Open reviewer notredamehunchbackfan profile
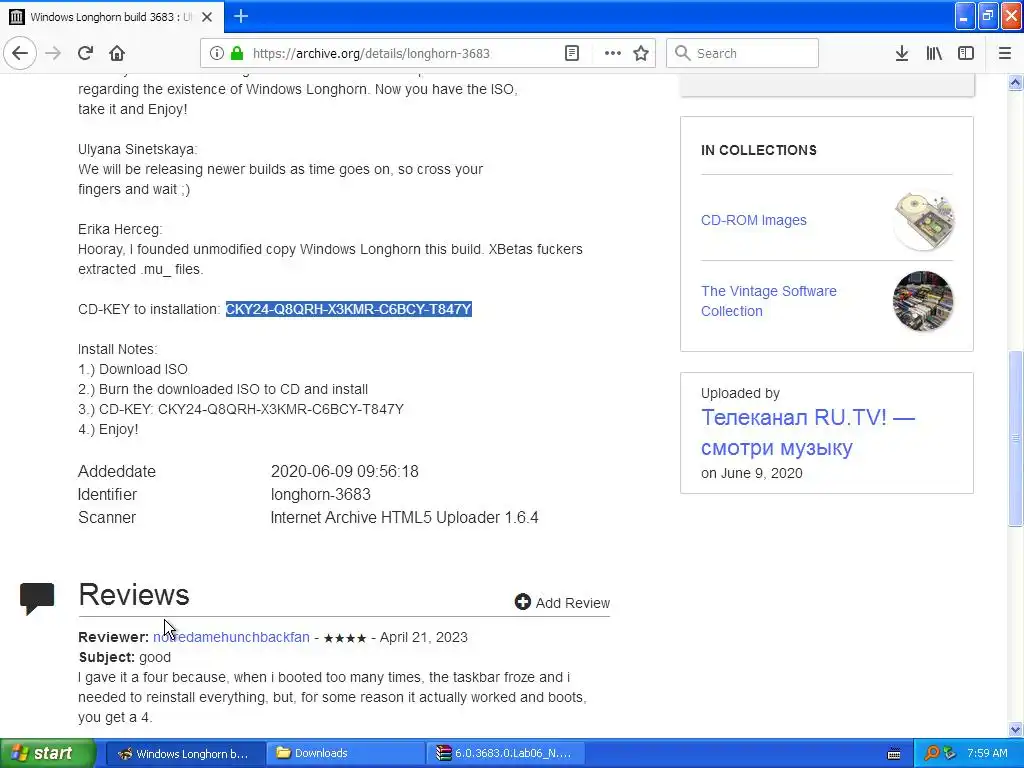This screenshot has width=1024, height=768. coord(231,637)
